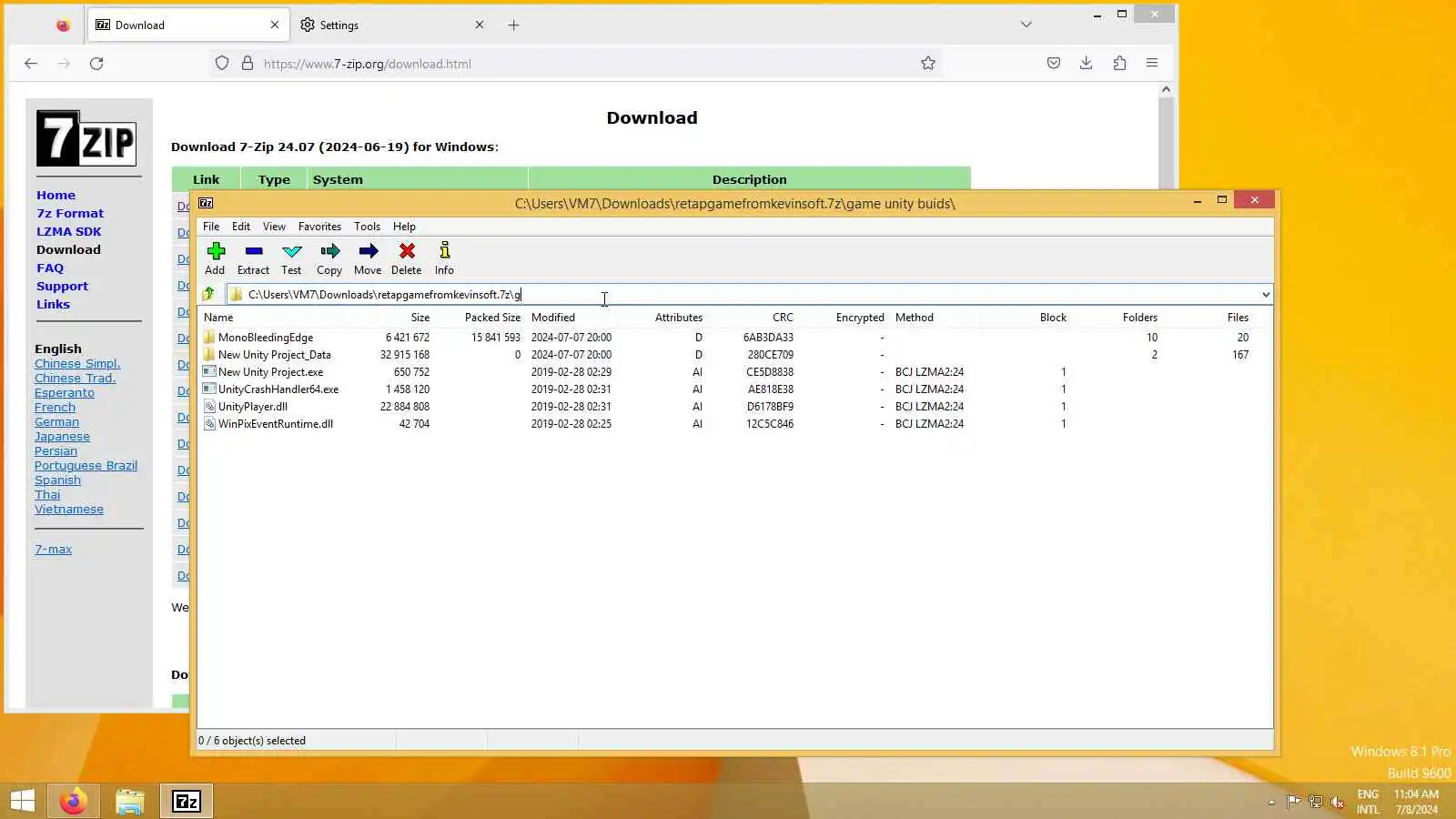The image size is (1456, 819).
Task: List all Firefox tabs dropdown
Action: tap(1026, 25)
